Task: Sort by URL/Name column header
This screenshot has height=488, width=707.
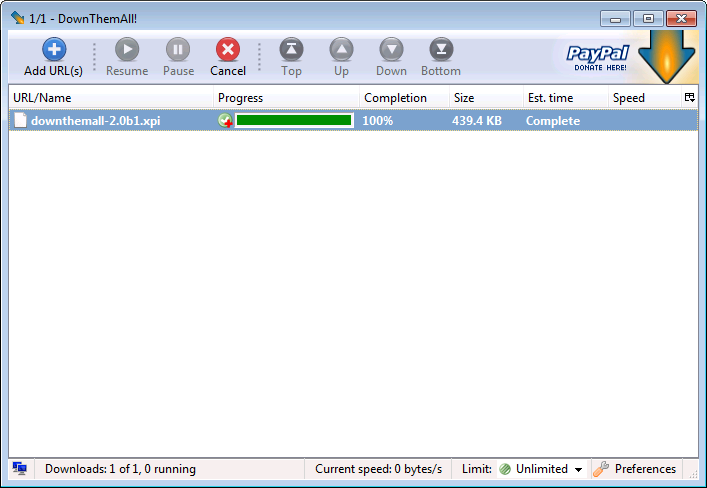Action: pyautogui.click(x=111, y=97)
